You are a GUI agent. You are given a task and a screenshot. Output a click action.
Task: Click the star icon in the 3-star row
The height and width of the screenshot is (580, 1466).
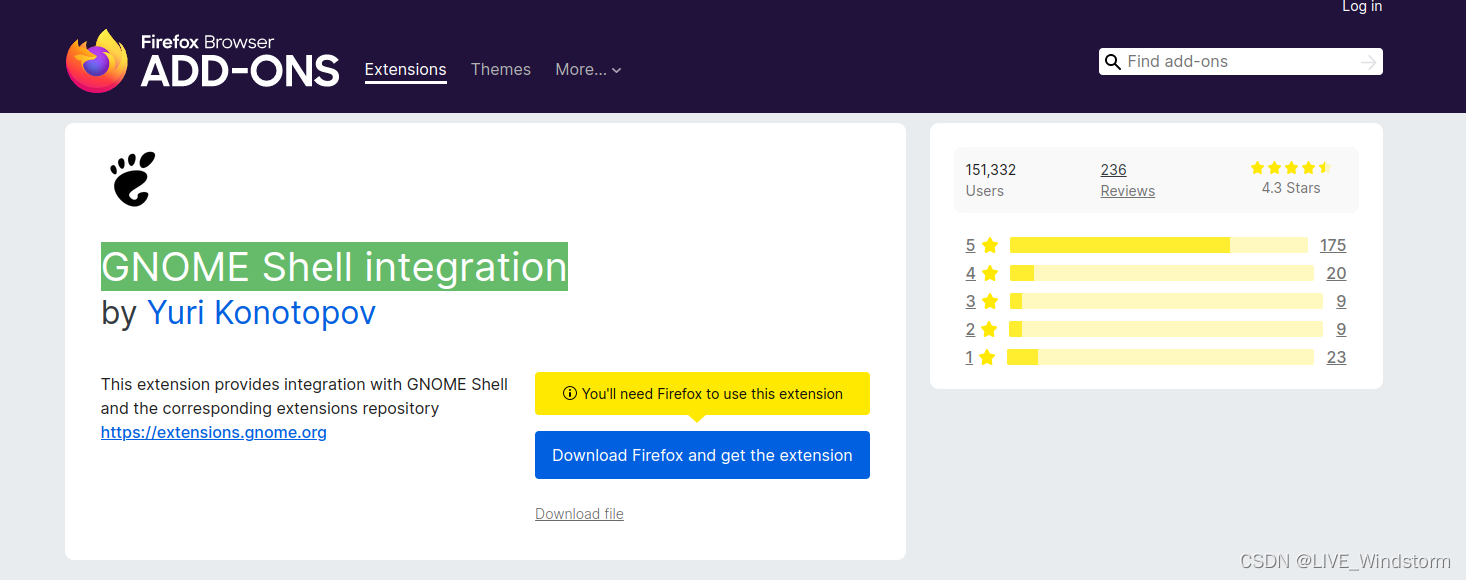[990, 301]
